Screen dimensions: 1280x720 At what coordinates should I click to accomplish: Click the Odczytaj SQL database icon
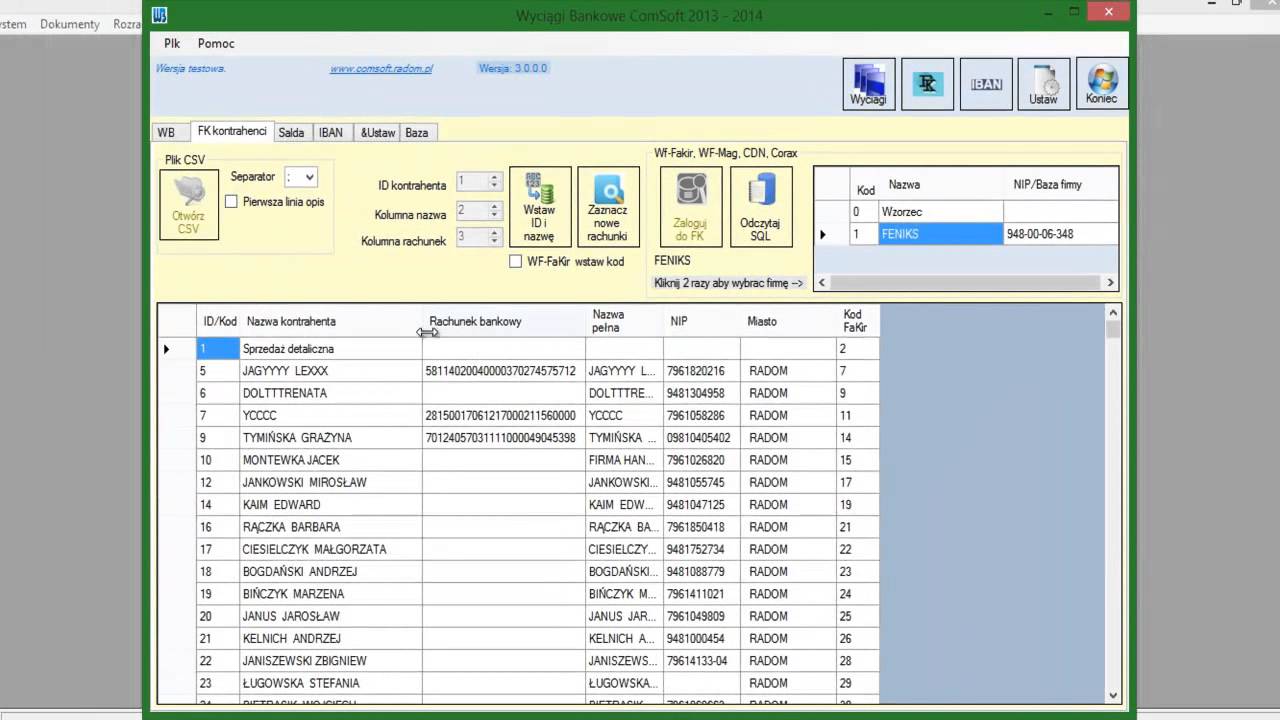761,207
